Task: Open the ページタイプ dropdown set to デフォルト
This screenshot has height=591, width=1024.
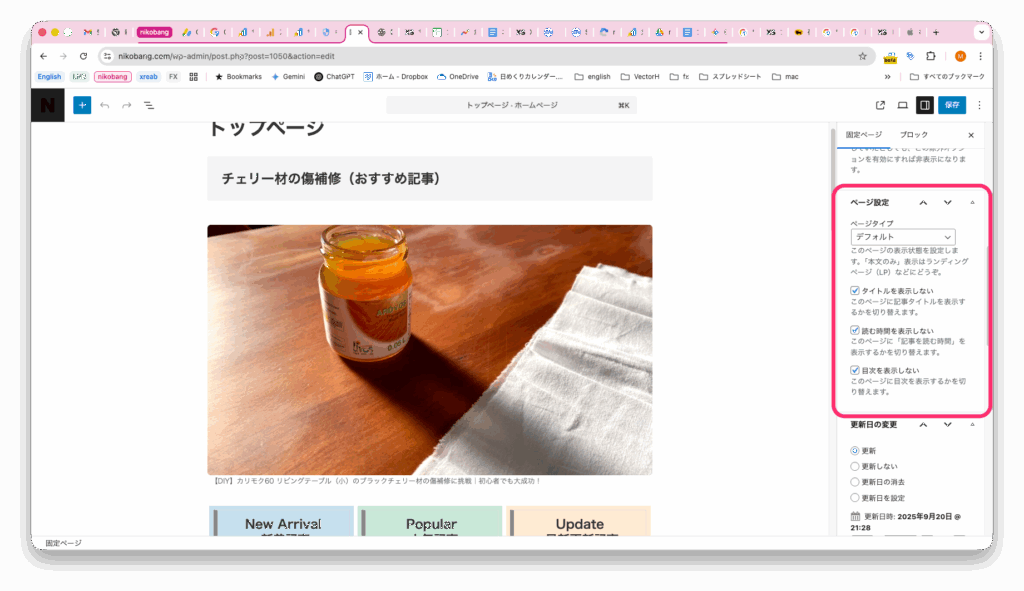Action: pyautogui.click(x=902, y=237)
